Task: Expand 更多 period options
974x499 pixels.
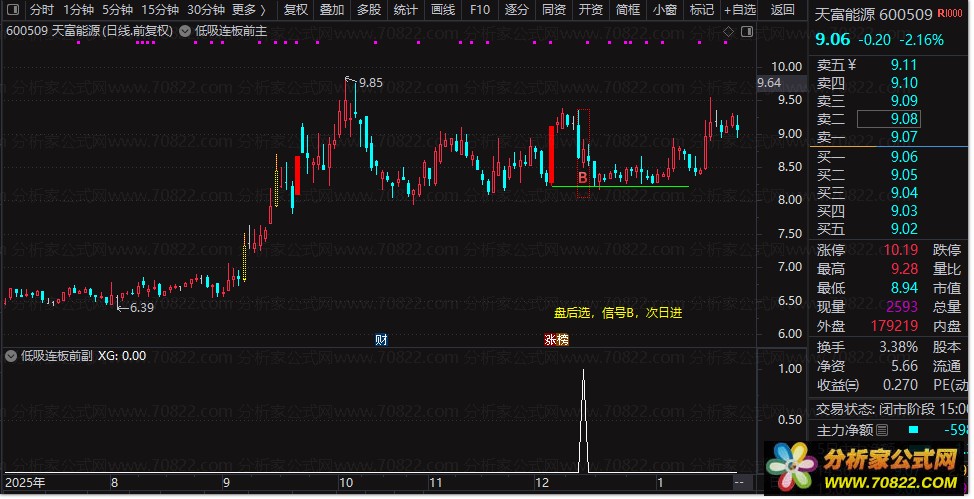Action: click(249, 10)
